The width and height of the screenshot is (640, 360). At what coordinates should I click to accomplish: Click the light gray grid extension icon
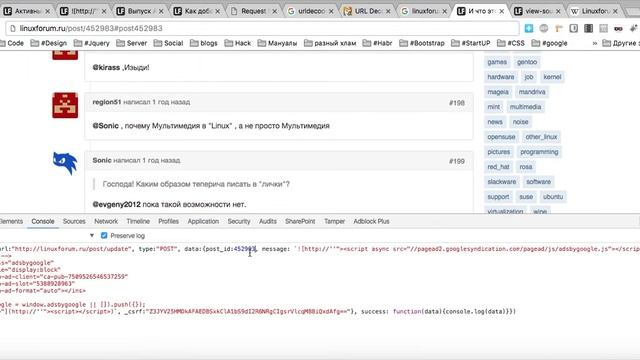[603, 28]
